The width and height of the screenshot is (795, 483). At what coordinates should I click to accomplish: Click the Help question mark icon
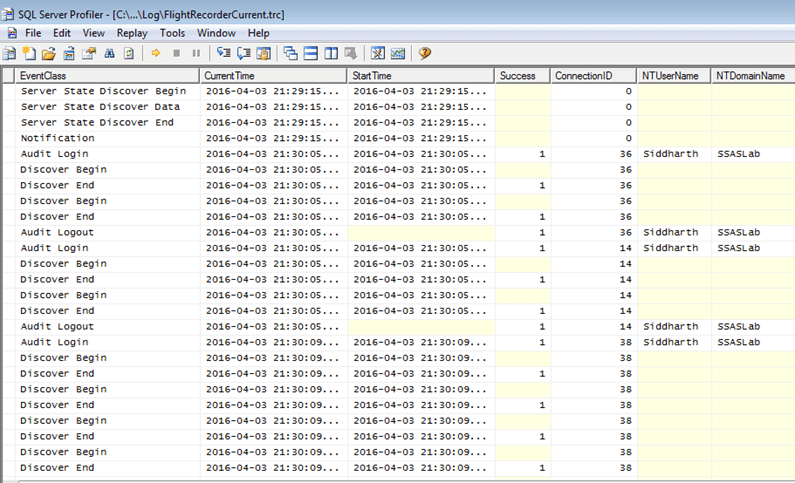[x=425, y=53]
